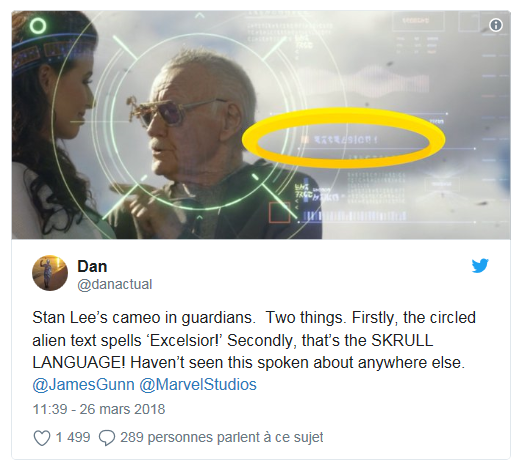Open the Stan Lee cameo image

click(261, 125)
